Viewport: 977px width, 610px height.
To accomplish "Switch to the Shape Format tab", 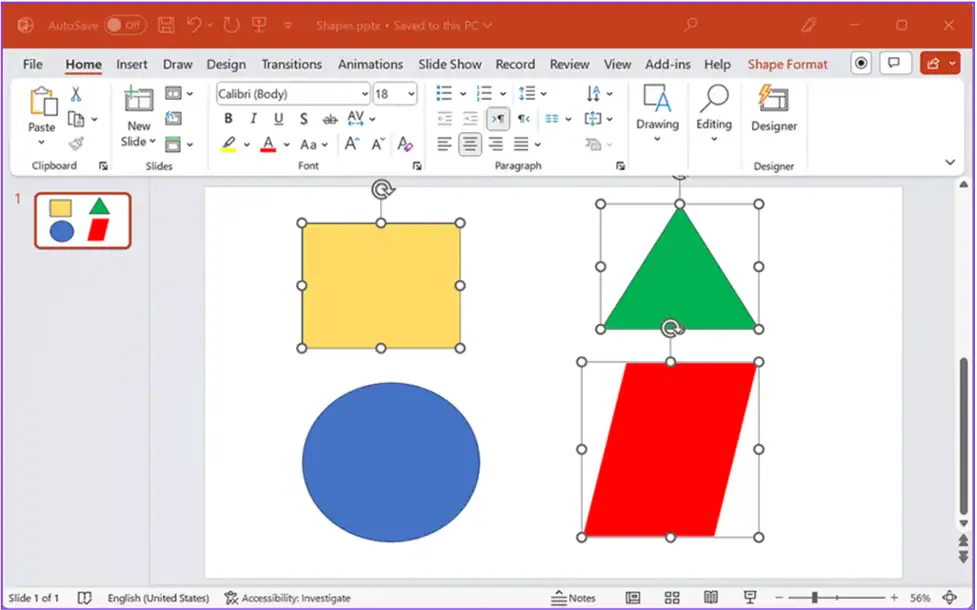I will [x=787, y=63].
